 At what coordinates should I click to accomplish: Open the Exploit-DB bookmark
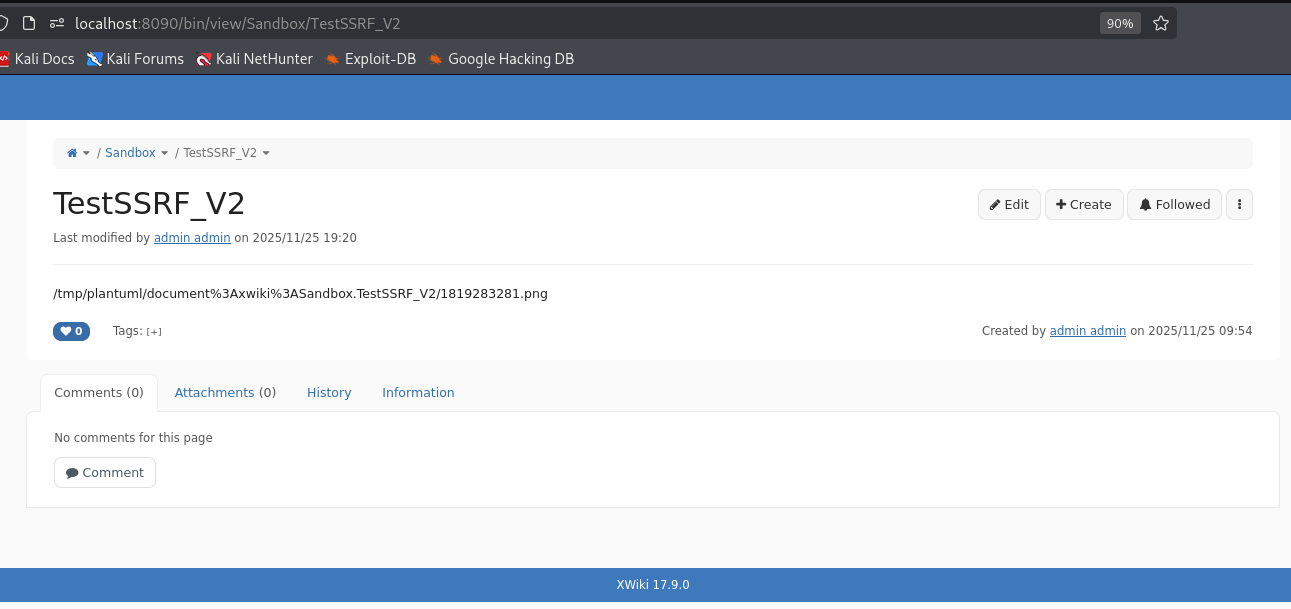(370, 59)
